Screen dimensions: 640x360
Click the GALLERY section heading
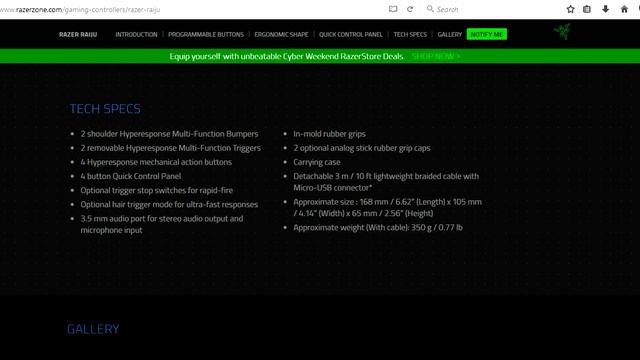click(x=93, y=329)
